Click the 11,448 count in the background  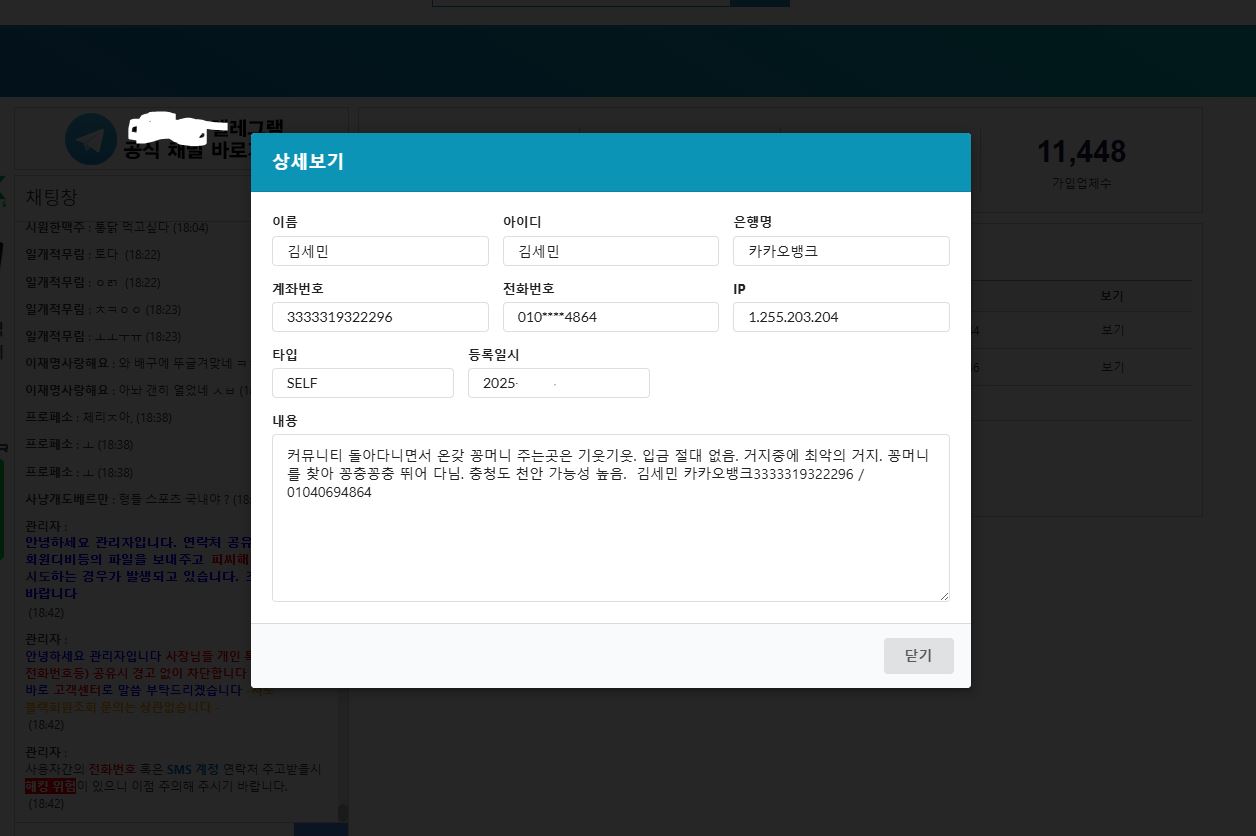click(1081, 152)
